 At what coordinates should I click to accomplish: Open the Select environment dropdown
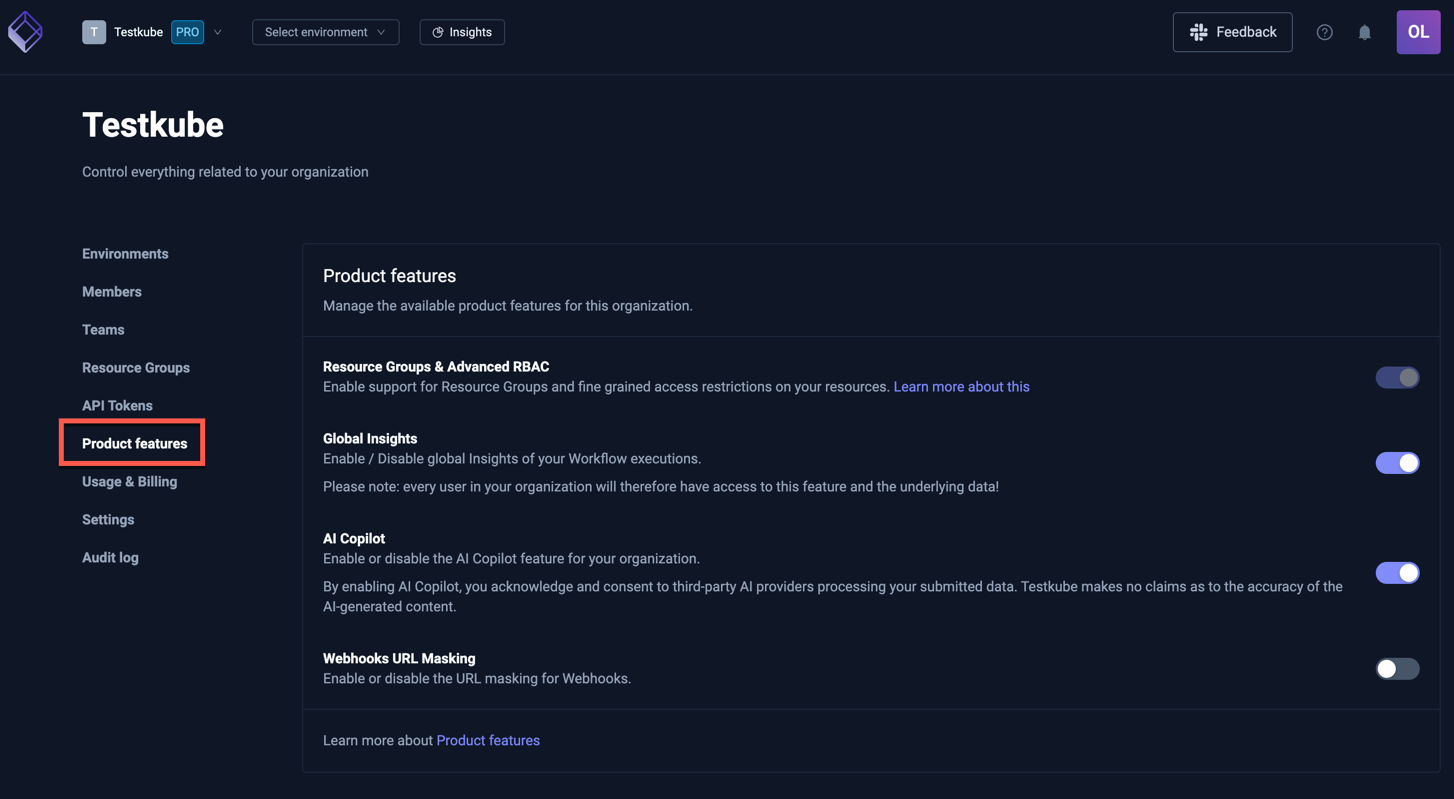(x=325, y=31)
